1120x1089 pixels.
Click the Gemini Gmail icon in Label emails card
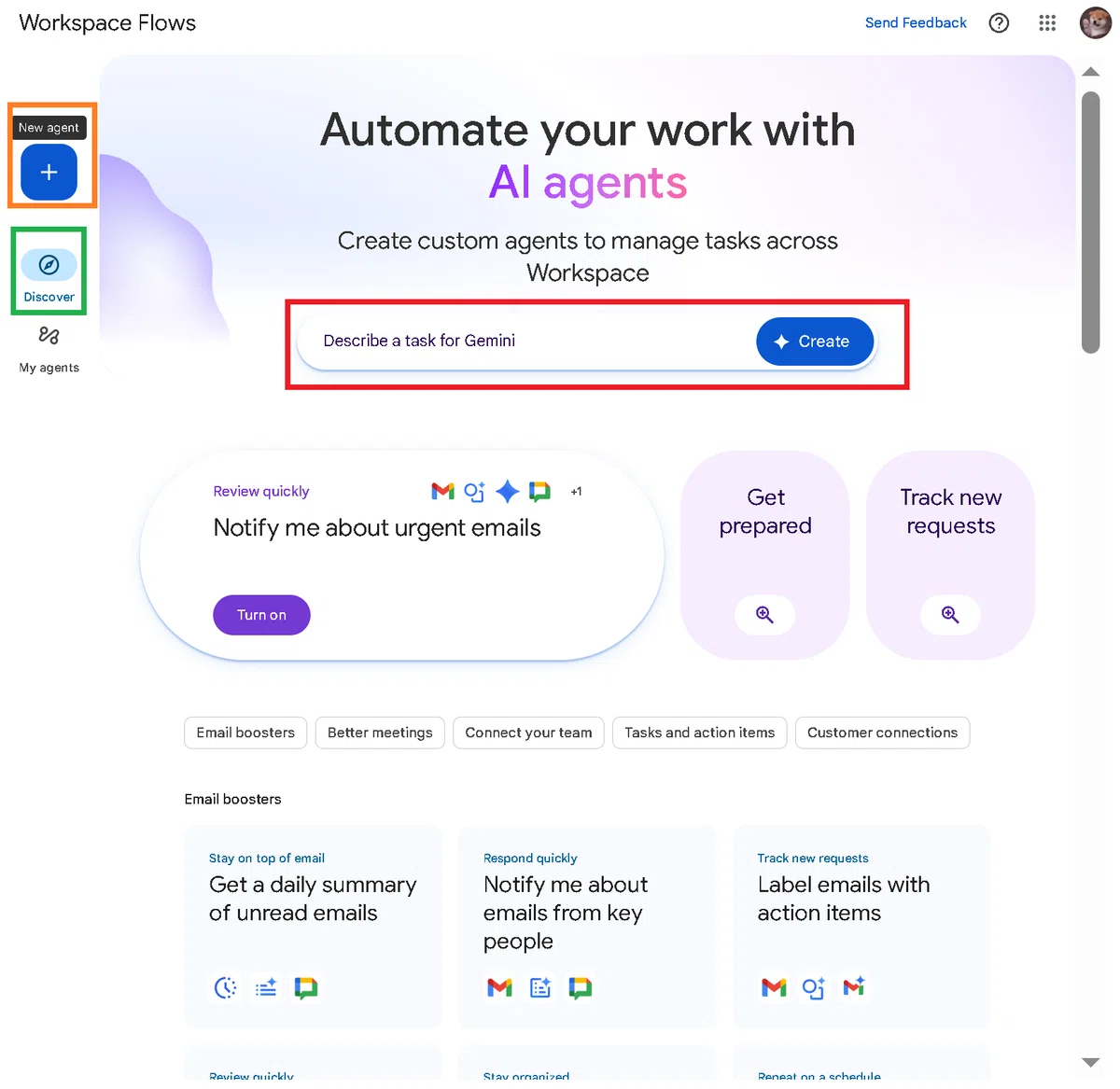pos(853,986)
